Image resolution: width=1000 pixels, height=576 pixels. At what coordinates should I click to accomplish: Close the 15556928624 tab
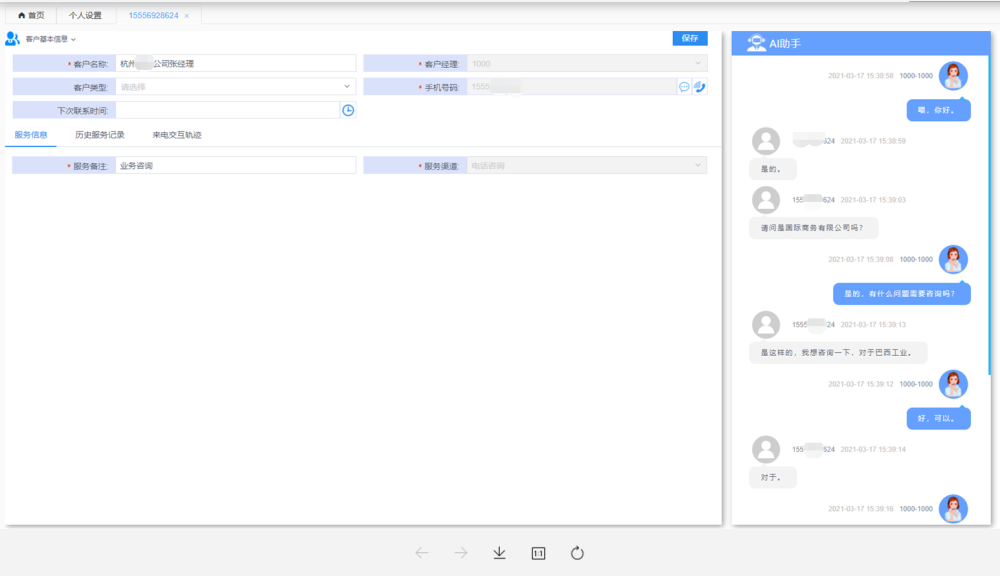point(187,16)
